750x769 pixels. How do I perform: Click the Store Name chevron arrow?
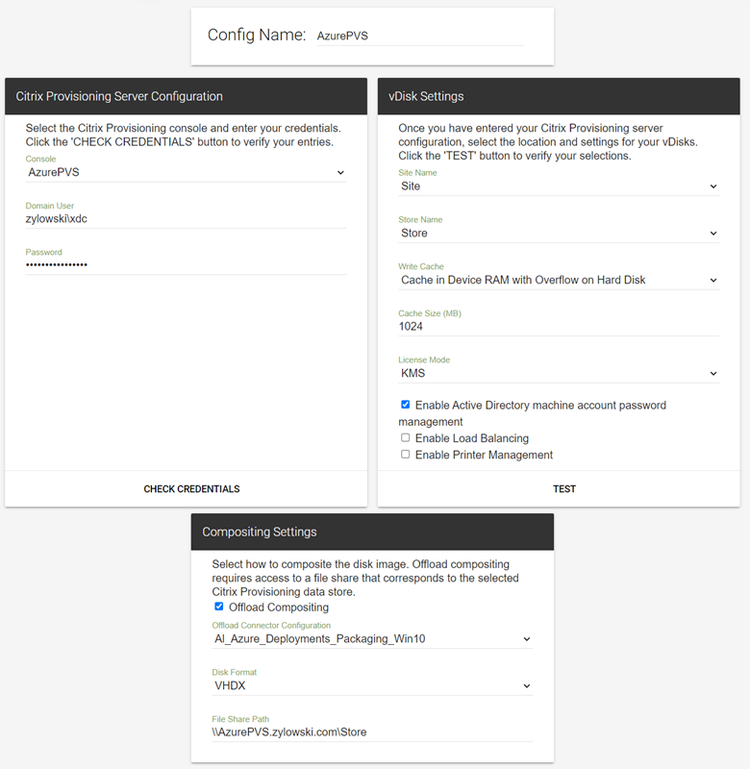[x=713, y=233]
